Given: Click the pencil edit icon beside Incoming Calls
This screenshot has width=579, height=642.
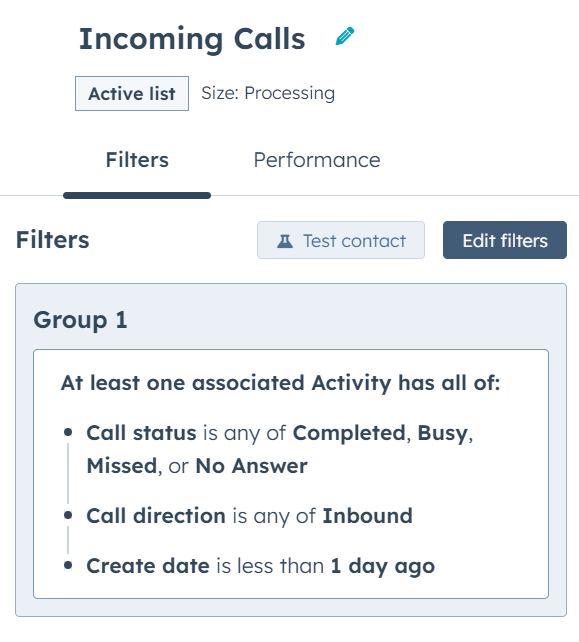Looking at the screenshot, I should click(x=345, y=36).
